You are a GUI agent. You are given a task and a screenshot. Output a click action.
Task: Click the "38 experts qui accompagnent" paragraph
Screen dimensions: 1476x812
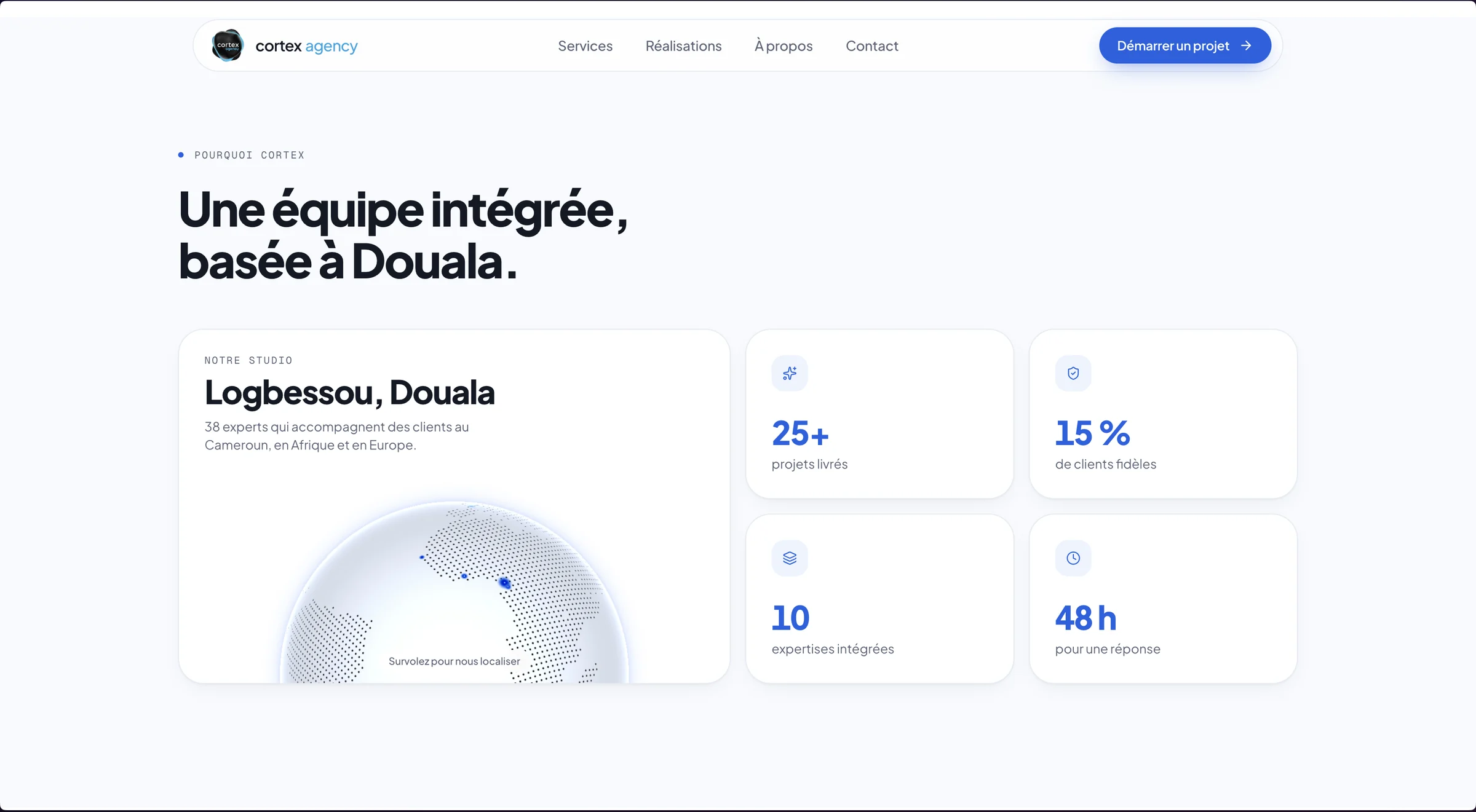pos(336,436)
